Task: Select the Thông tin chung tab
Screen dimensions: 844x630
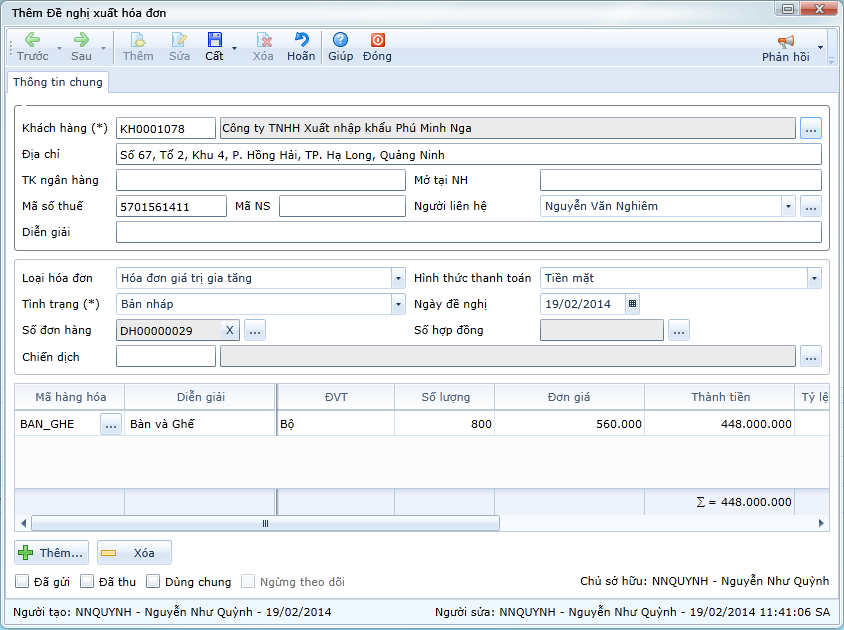Action: 58,82
